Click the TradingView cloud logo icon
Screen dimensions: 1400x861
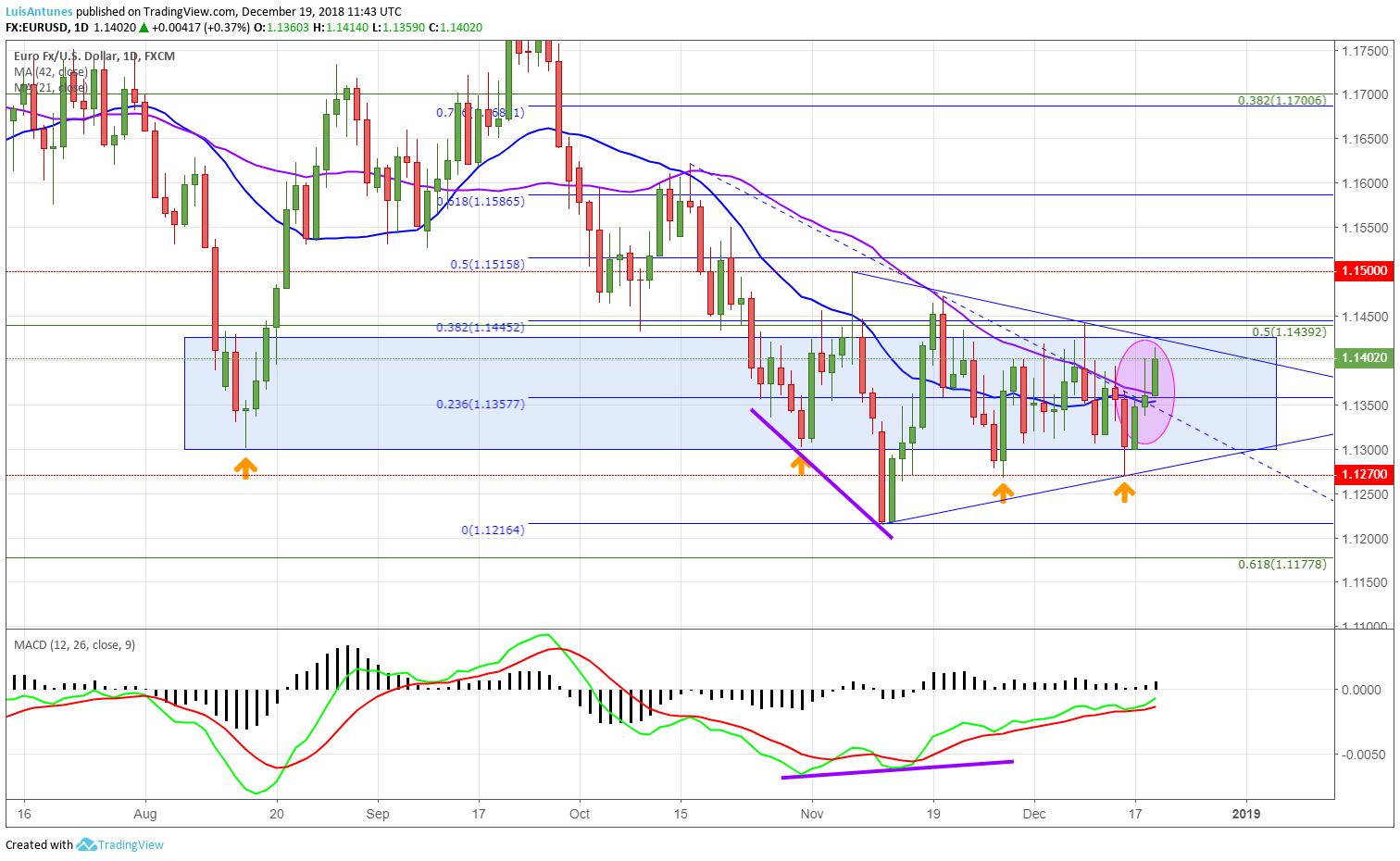[x=86, y=844]
